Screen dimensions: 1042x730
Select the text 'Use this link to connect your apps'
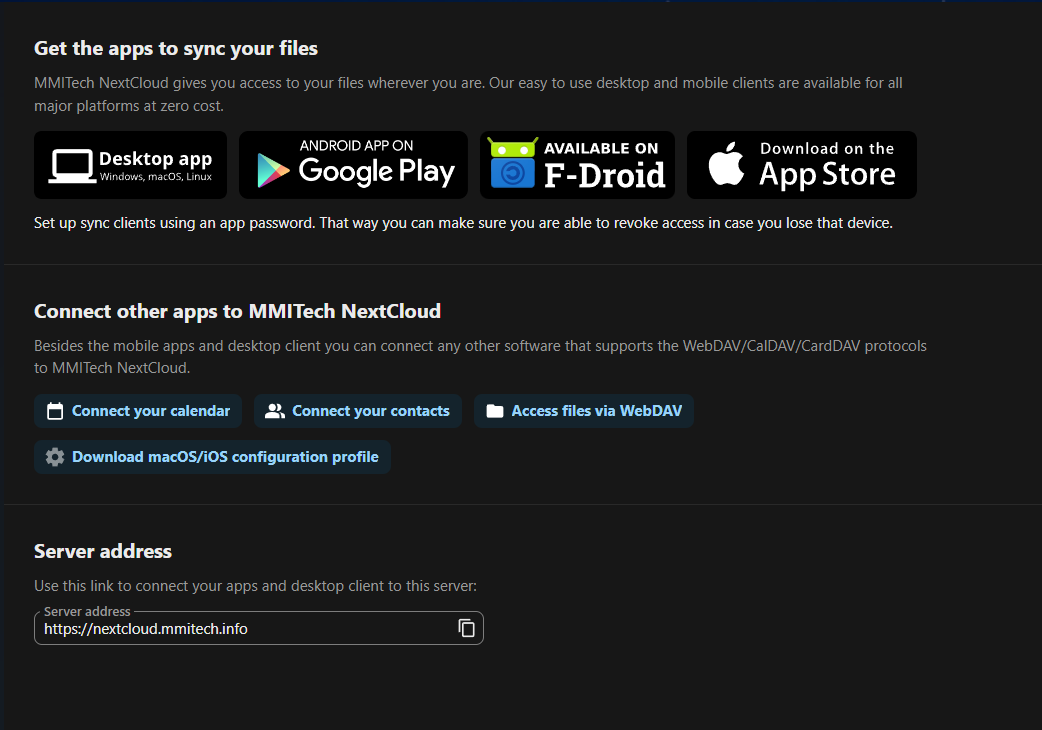tap(146, 586)
